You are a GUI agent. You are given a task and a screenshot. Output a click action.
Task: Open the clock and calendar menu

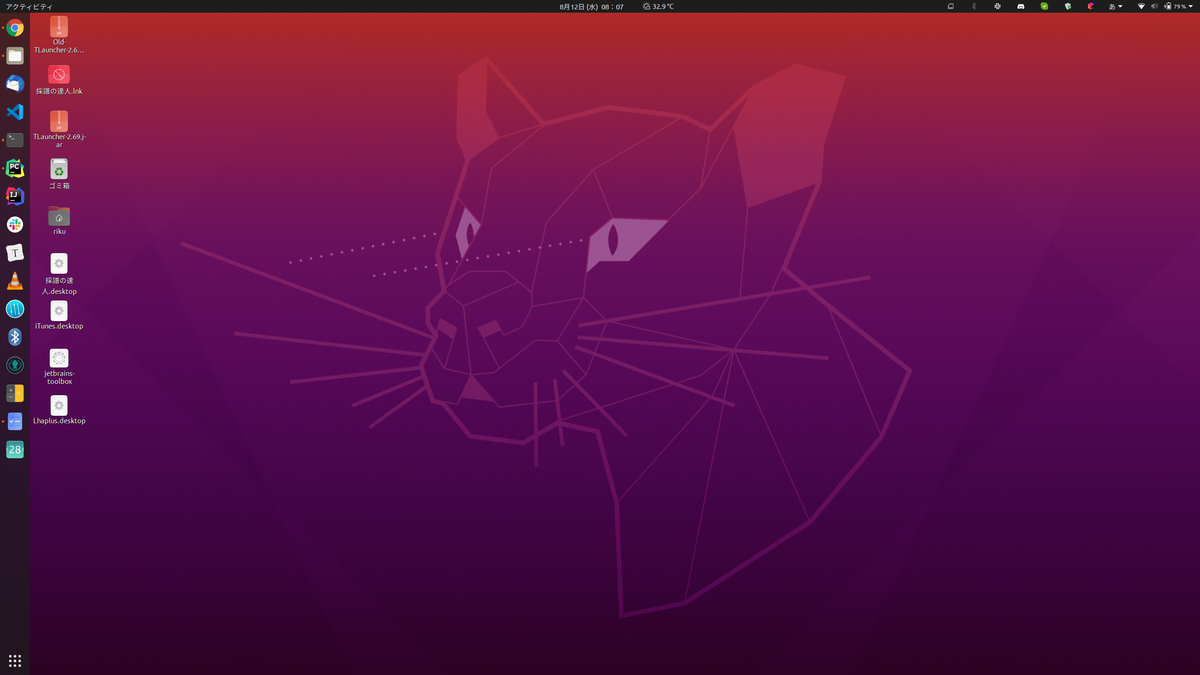tap(591, 6)
